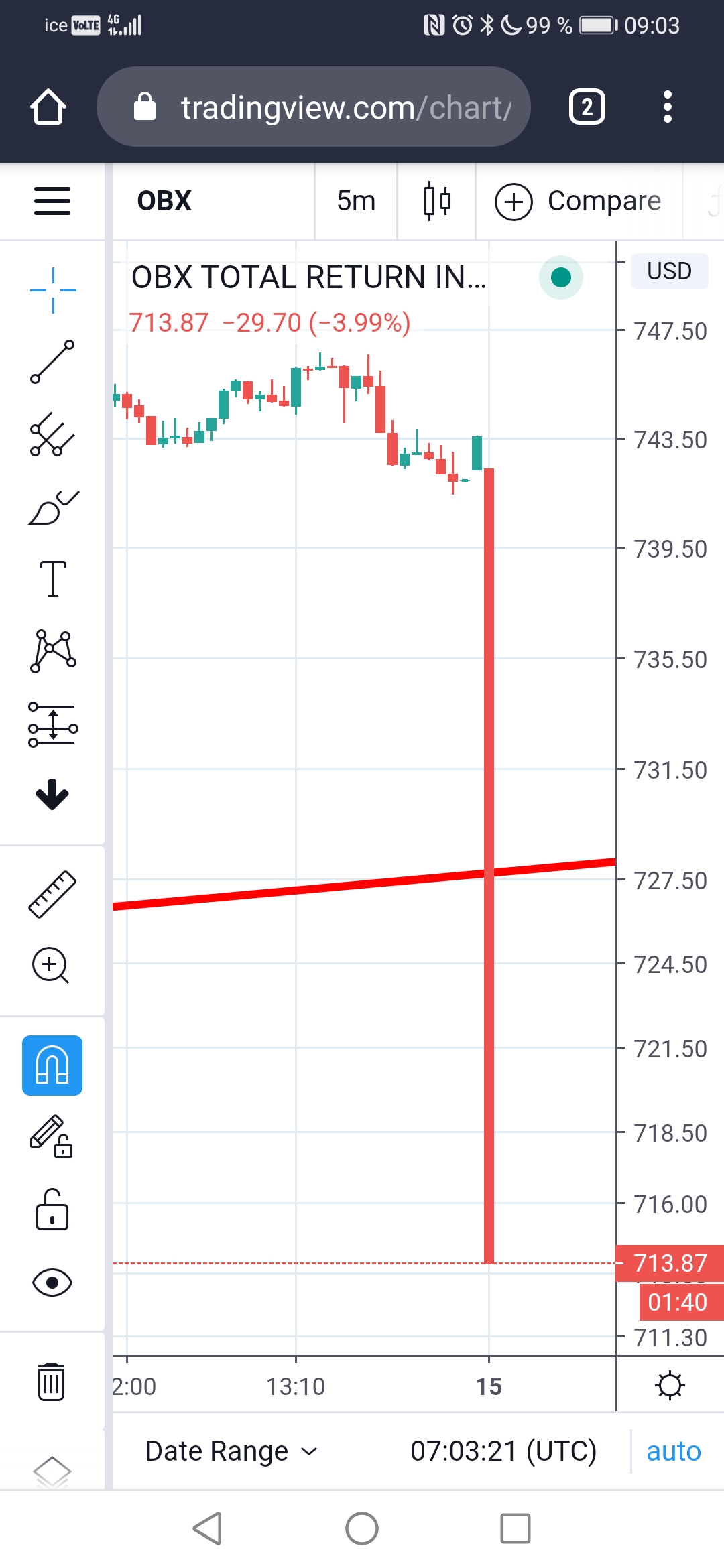
Task: Toggle auto price scale
Action: 673,1451
